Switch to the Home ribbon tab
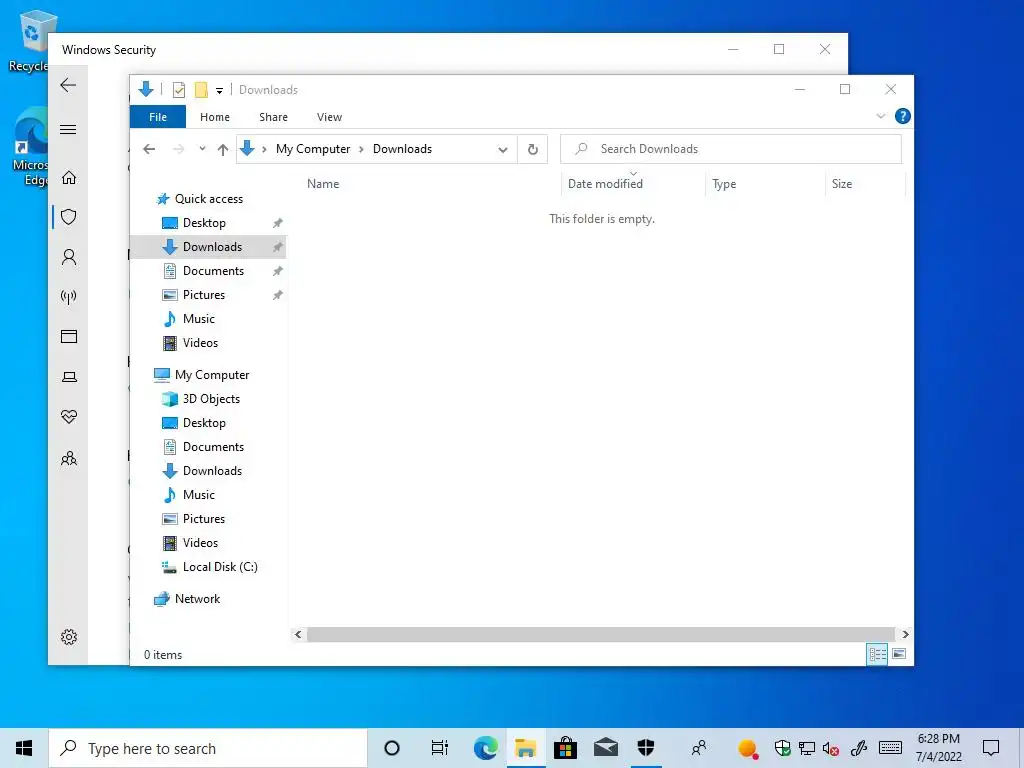The height and width of the screenshot is (768, 1024). click(x=215, y=117)
